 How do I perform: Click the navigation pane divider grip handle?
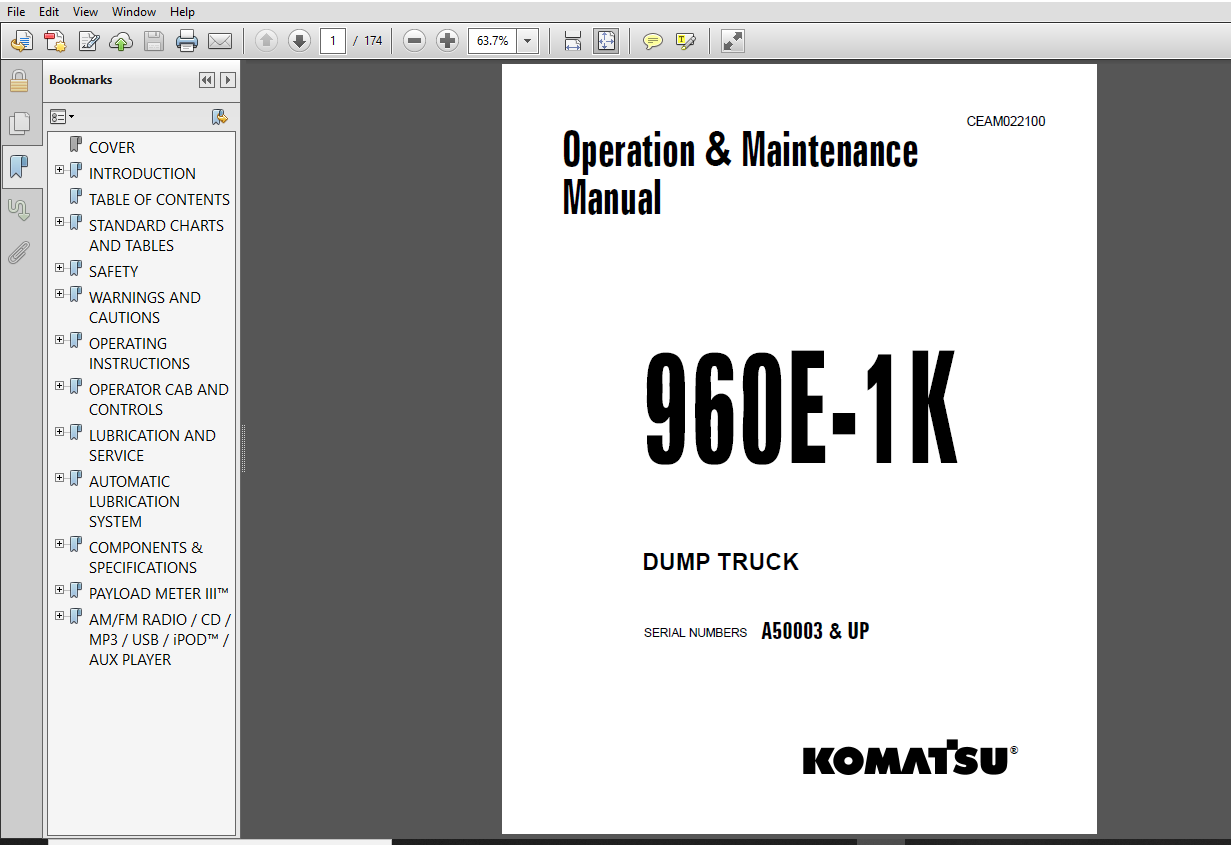243,448
